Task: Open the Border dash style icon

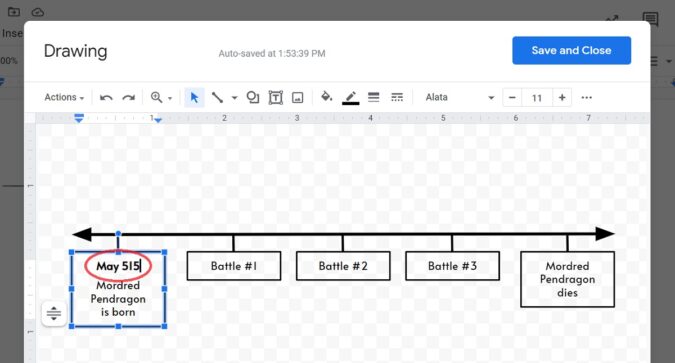Action: 397,97
